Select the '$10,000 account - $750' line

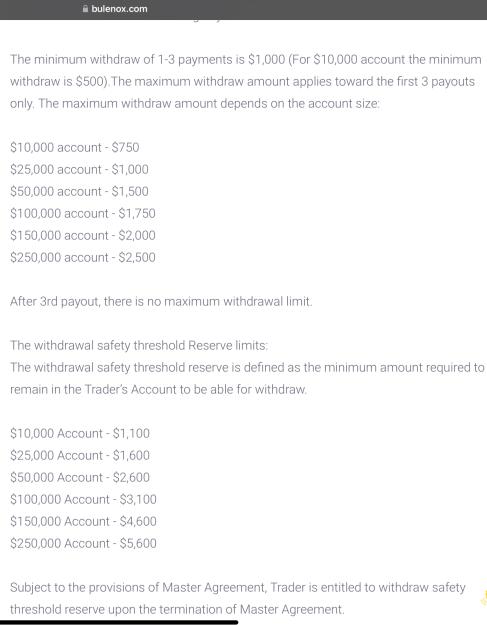pos(75,147)
